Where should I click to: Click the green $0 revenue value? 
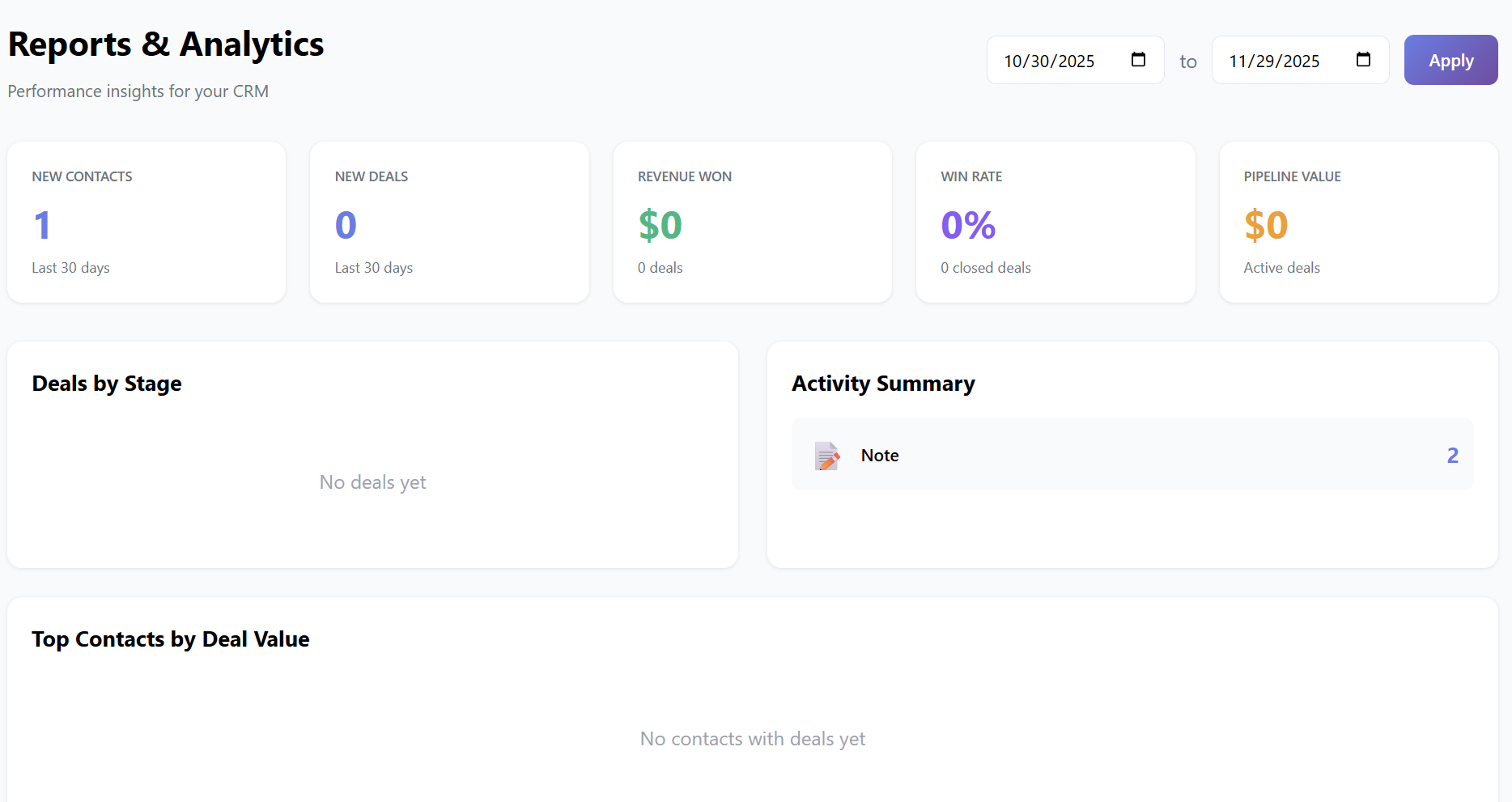[660, 225]
